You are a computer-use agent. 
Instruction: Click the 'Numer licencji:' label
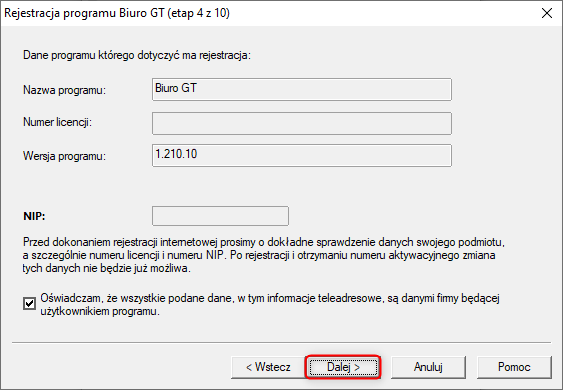tap(57, 122)
